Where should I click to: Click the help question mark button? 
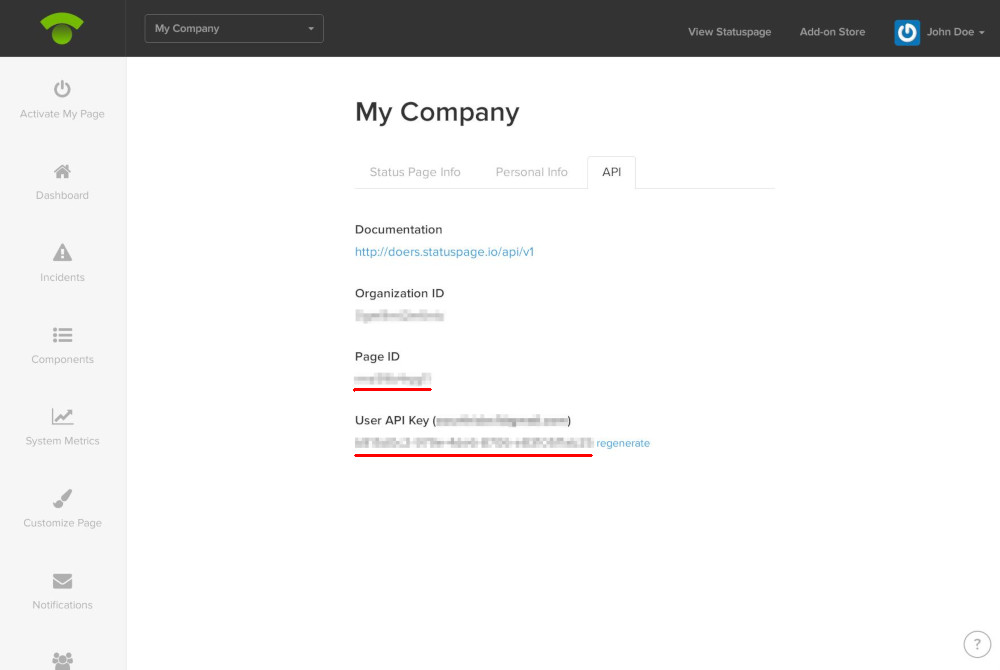pyautogui.click(x=976, y=644)
